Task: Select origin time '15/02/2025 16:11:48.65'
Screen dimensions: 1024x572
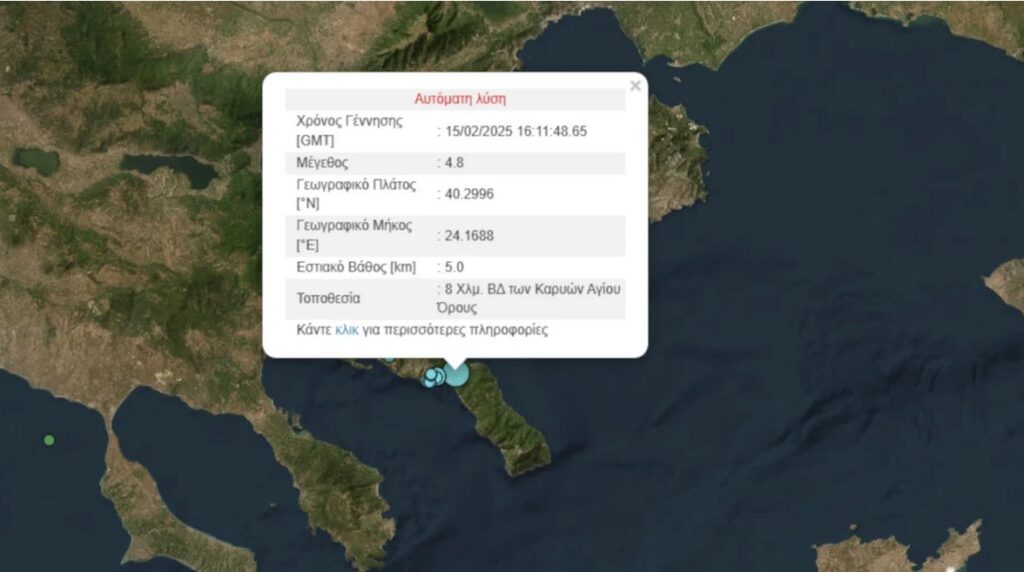Action: click(516, 131)
